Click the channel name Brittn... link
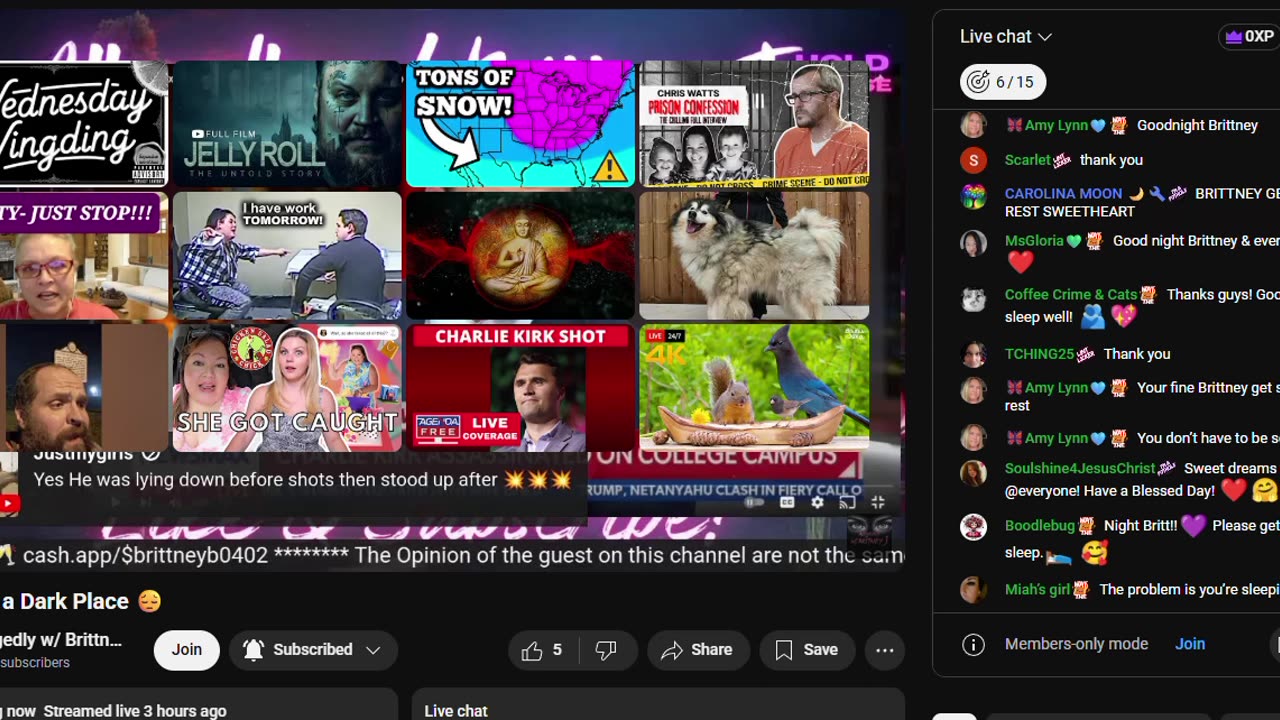The image size is (1280, 720). tap(61, 640)
